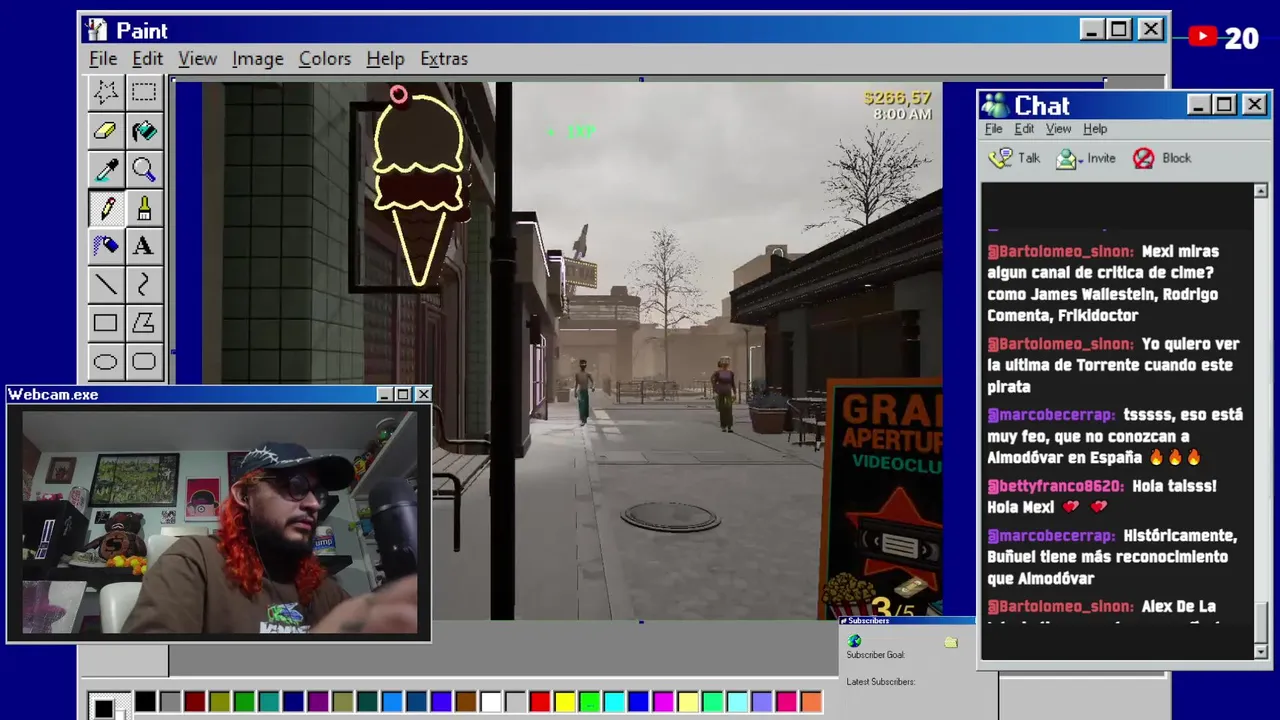Choose the Brush tool
The image size is (1280, 720).
pyautogui.click(x=143, y=208)
